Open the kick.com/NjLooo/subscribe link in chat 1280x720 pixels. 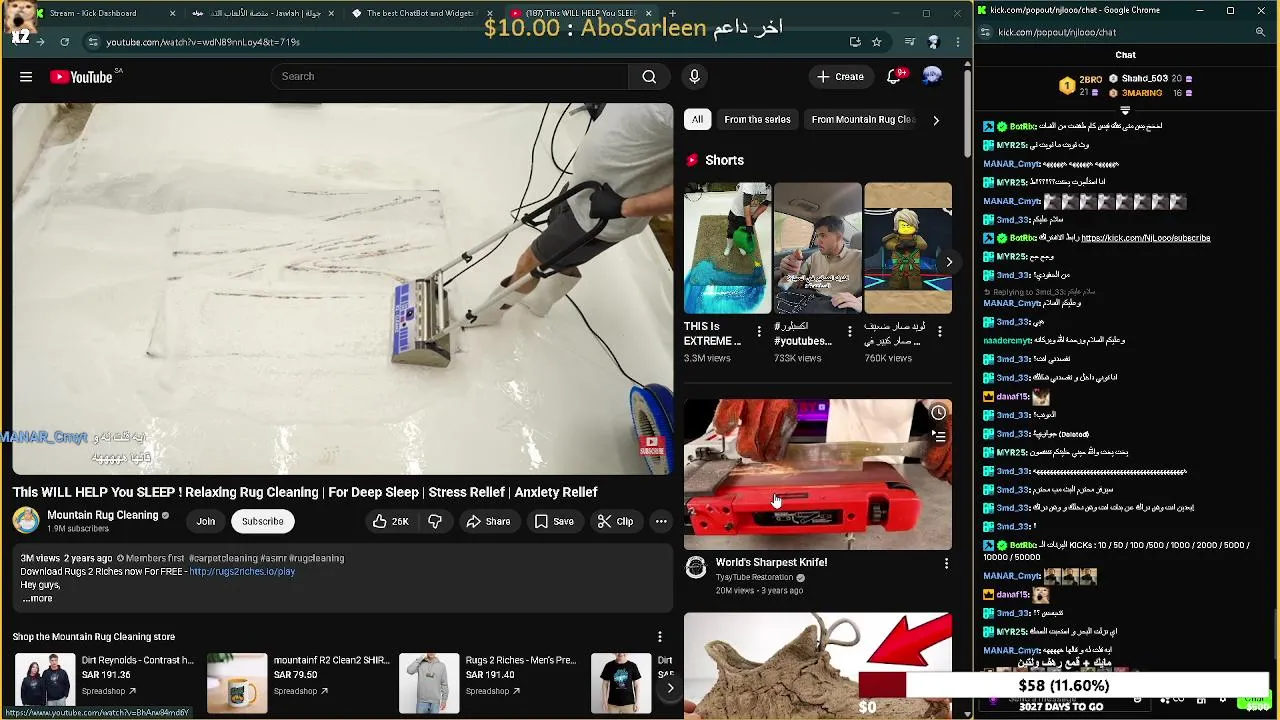tap(1145, 238)
